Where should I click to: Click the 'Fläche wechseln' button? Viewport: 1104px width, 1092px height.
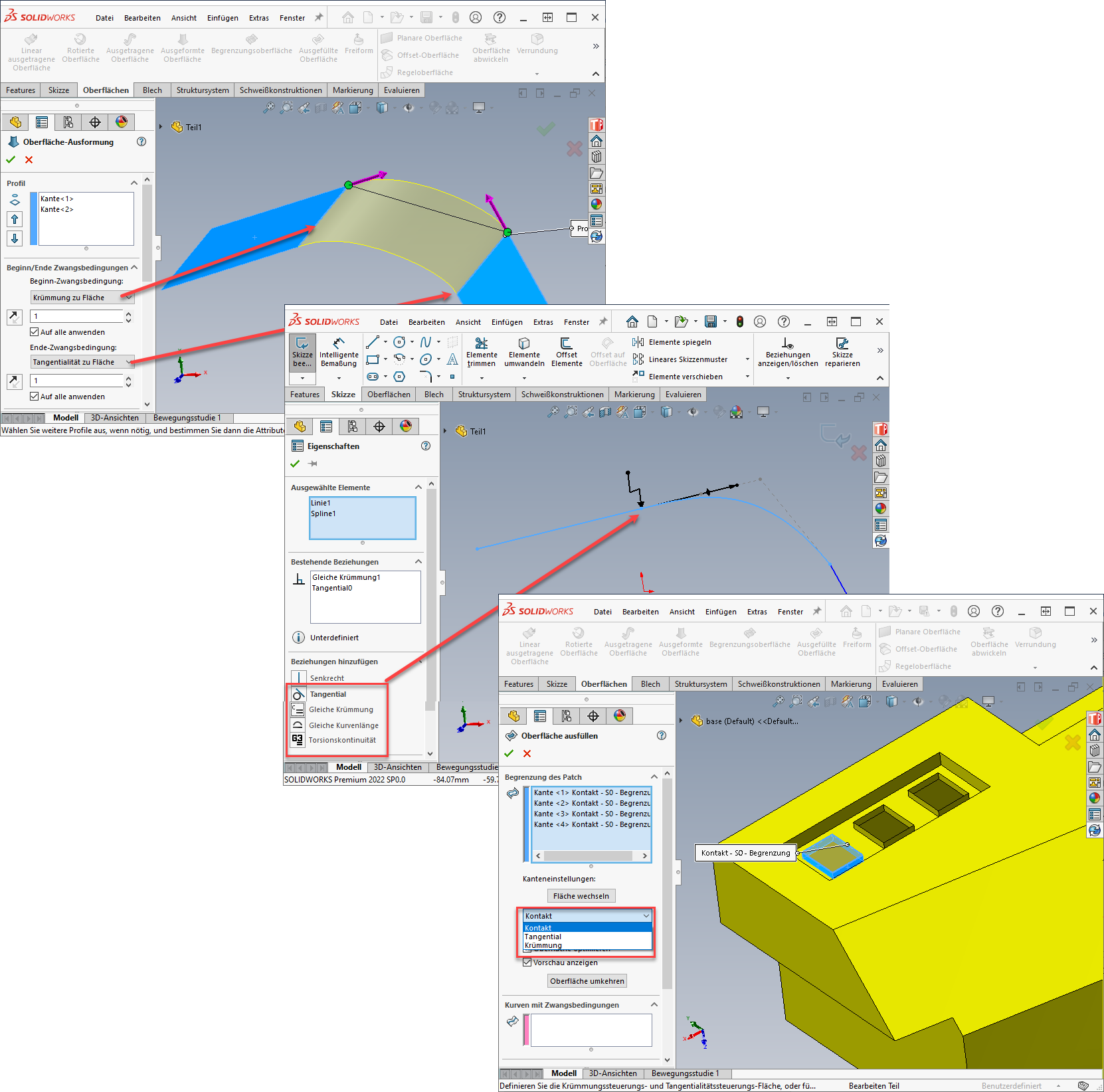581,896
